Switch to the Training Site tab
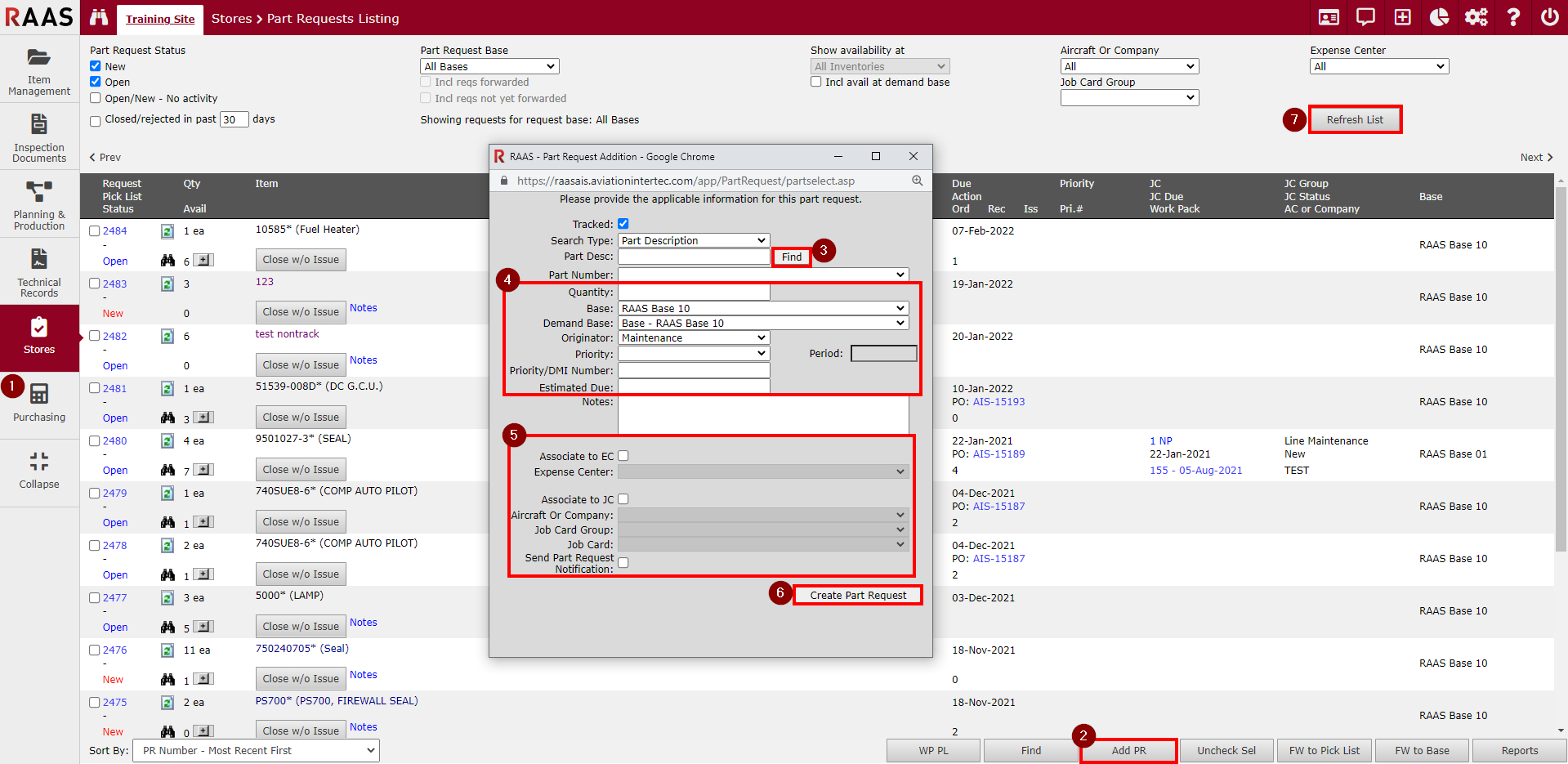Viewport: 1568px width, 764px height. pos(159,17)
